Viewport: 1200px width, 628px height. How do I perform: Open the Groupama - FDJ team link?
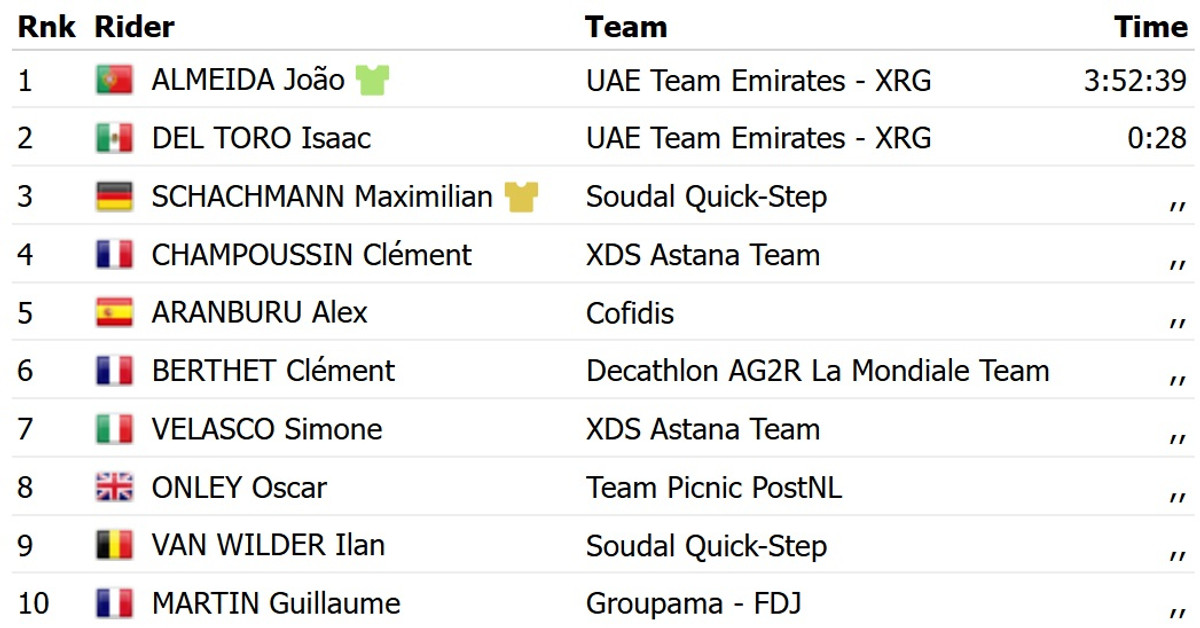(694, 604)
